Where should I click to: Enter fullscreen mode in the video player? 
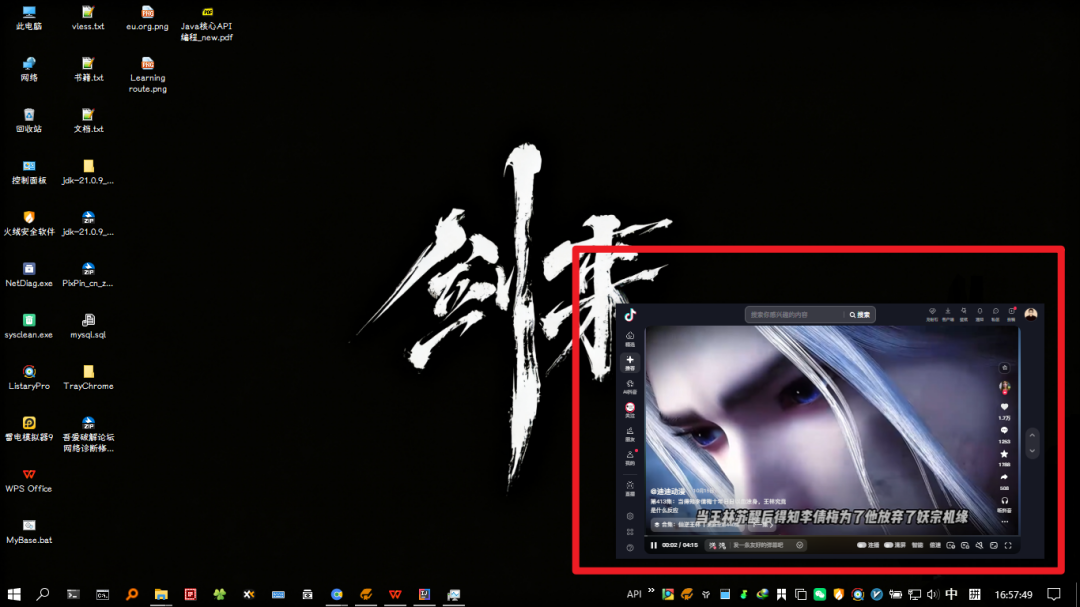pyautogui.click(x=1008, y=545)
